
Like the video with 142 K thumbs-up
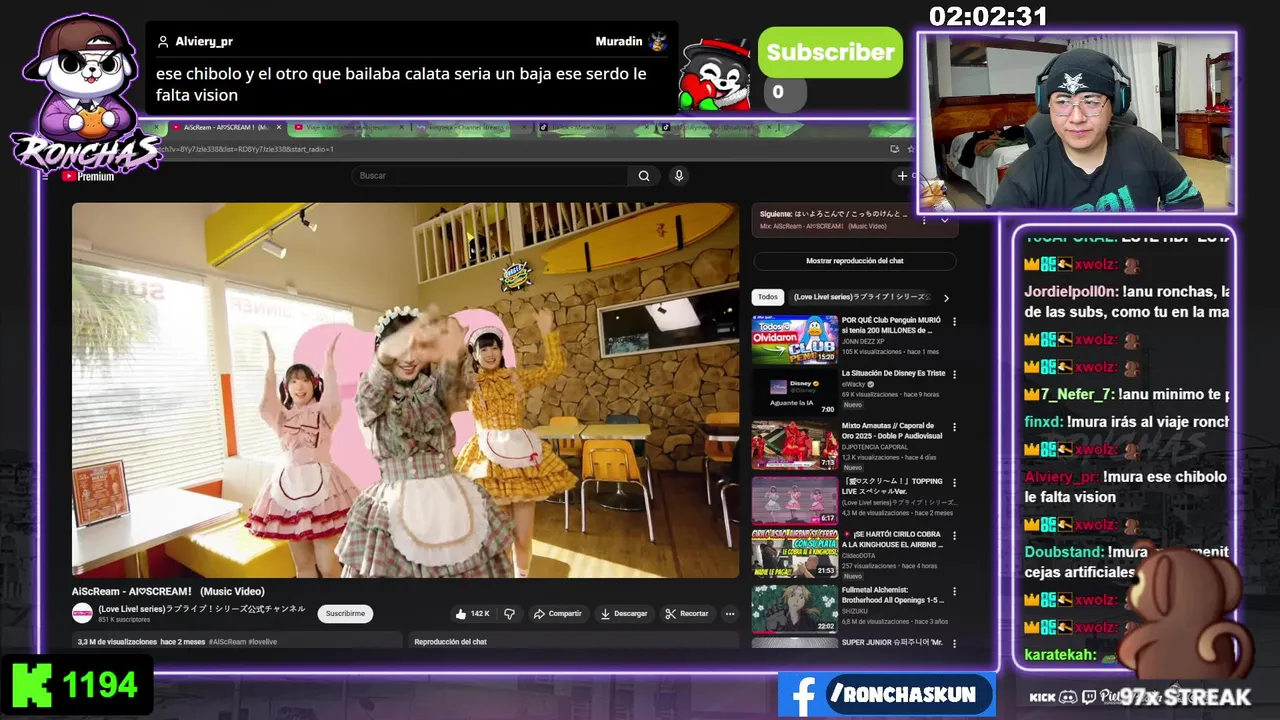click(x=472, y=613)
